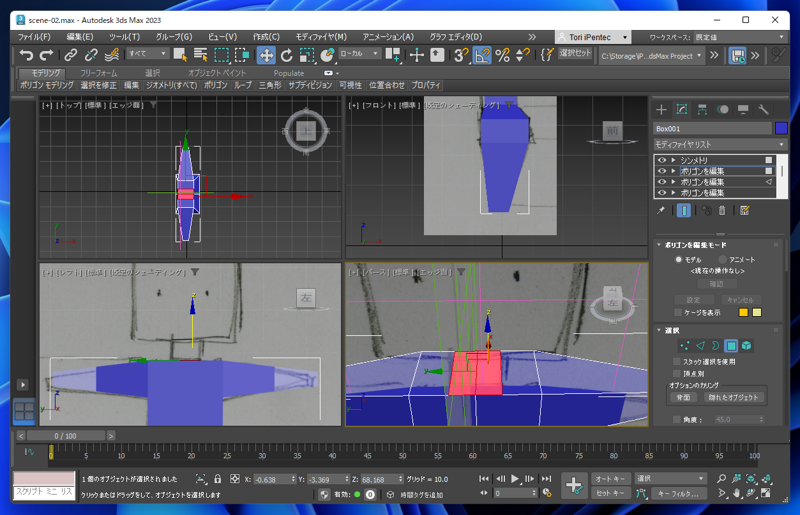Enable the スタック選択を使用 checkbox

coord(677,361)
